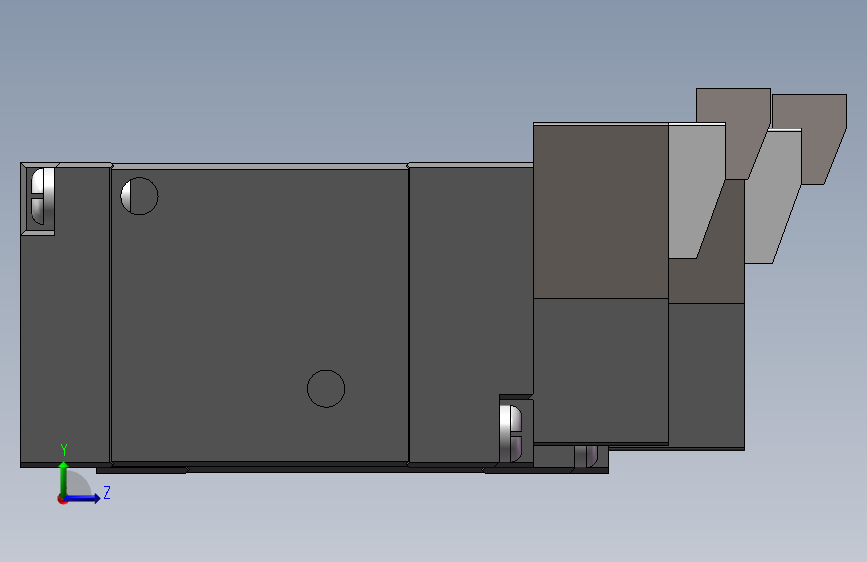The height and width of the screenshot is (562, 867).
Task: Click the 'Y' axis label
Action: tap(64, 450)
